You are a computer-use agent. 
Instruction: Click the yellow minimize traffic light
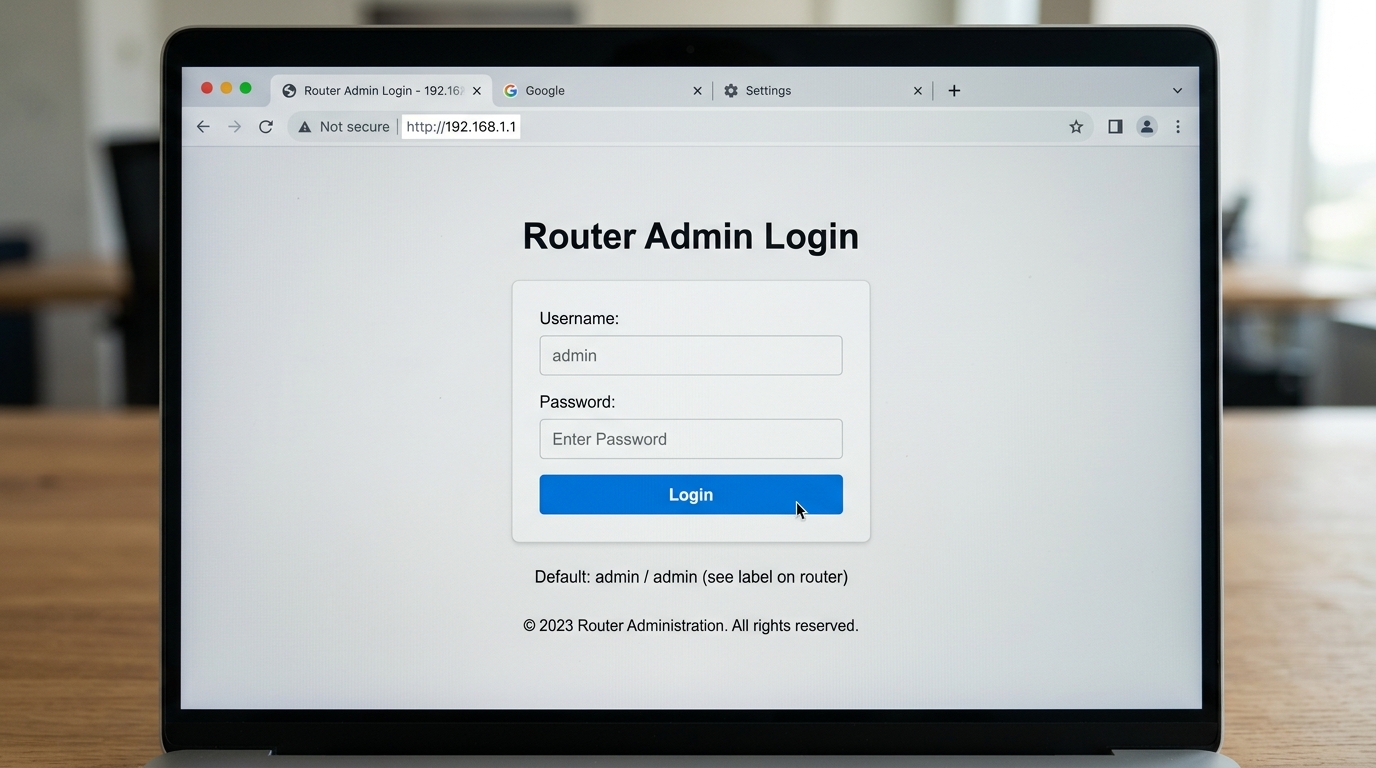click(x=226, y=87)
